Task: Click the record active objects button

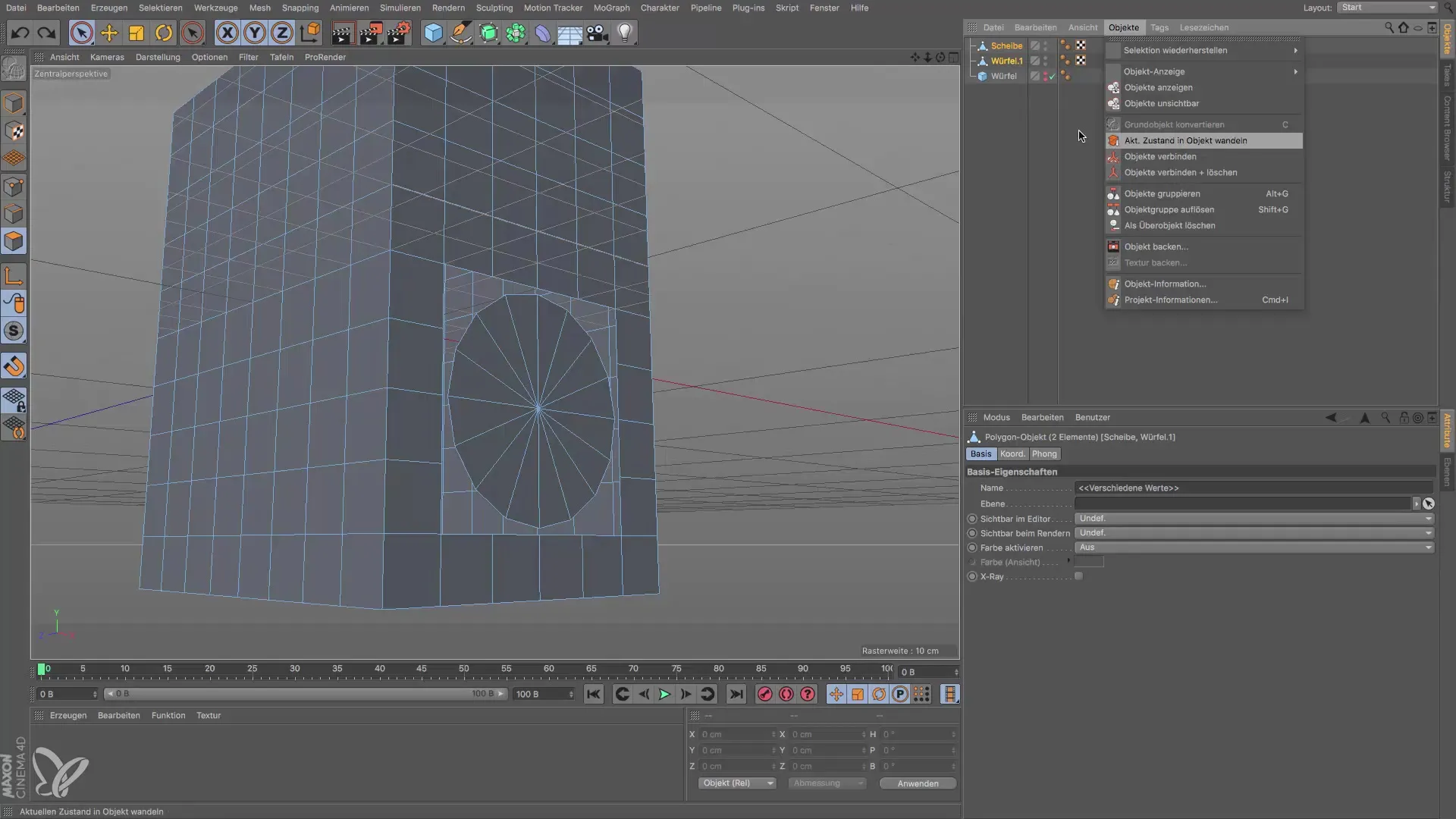Action: pos(765,694)
